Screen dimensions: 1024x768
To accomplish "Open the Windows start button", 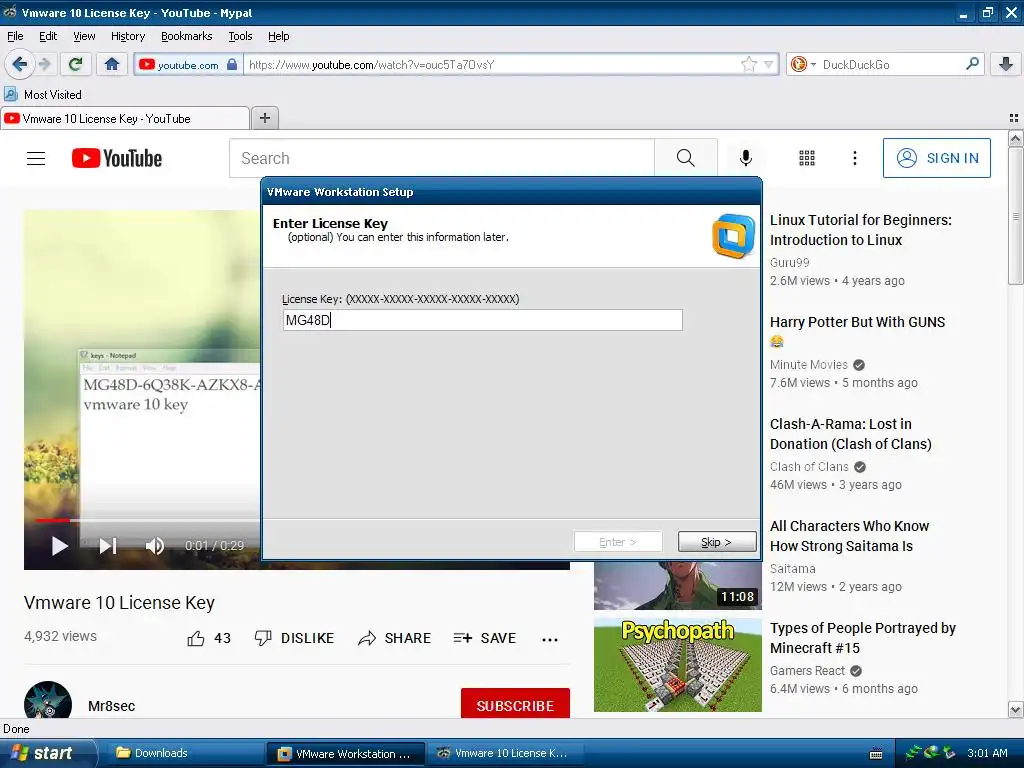I will pyautogui.click(x=46, y=753).
